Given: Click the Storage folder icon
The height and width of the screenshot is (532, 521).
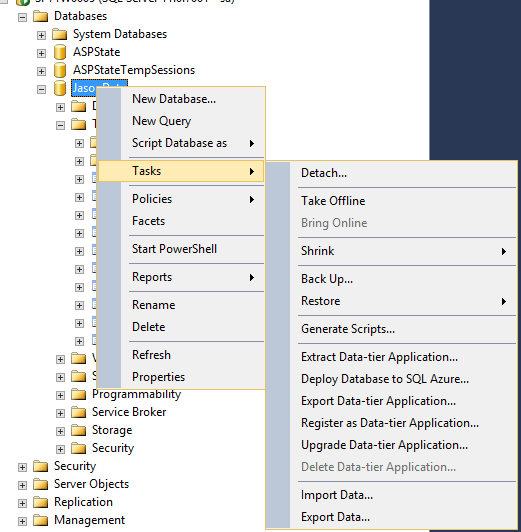Looking at the screenshot, I should pos(79,430).
